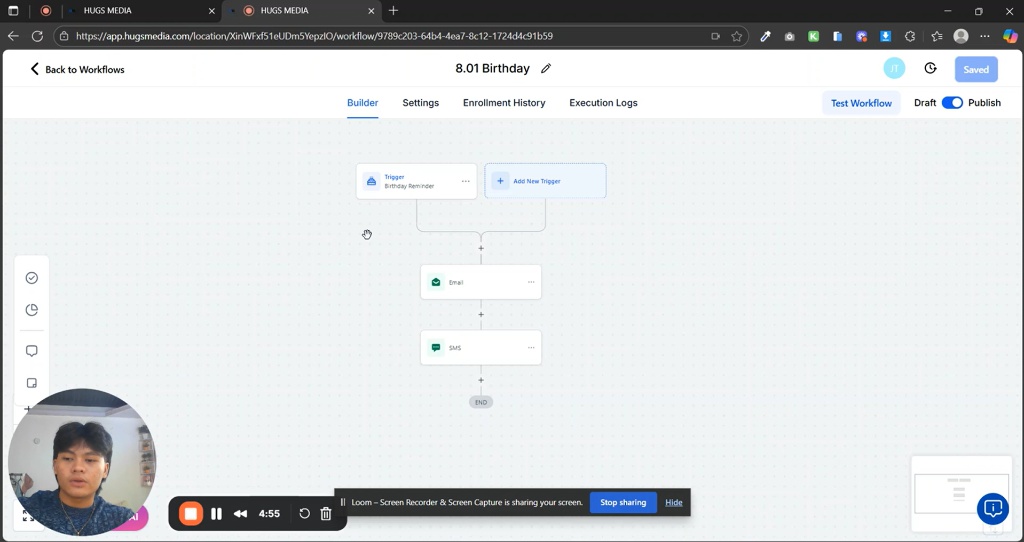Click the sticky note sidebar icon
1024x542 pixels.
pos(31,383)
